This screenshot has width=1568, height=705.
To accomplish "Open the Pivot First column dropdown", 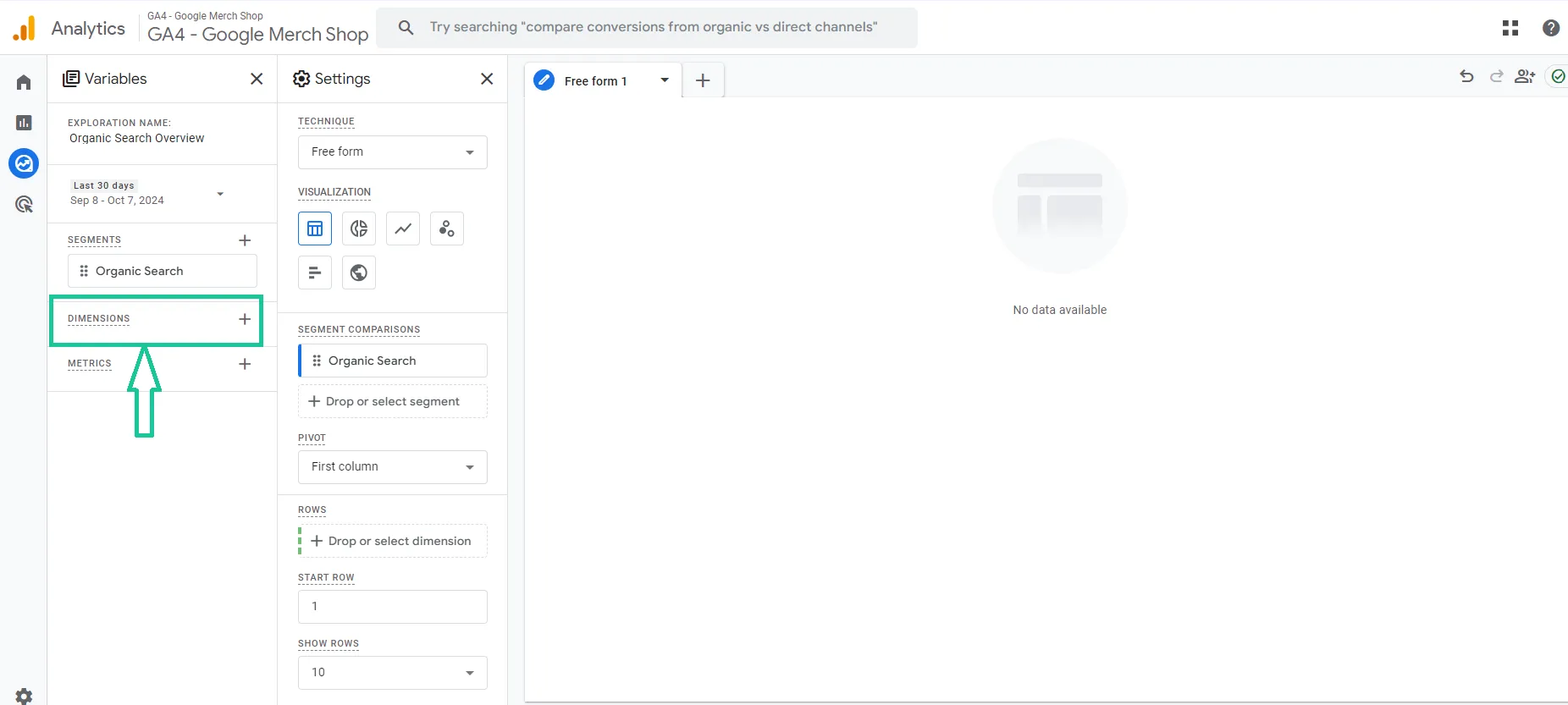I will [x=393, y=467].
